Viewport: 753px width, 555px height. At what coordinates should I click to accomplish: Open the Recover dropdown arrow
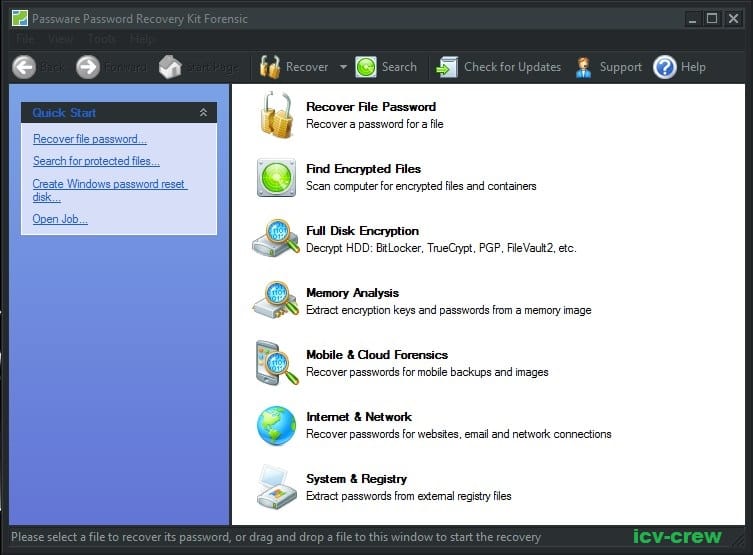(x=343, y=67)
